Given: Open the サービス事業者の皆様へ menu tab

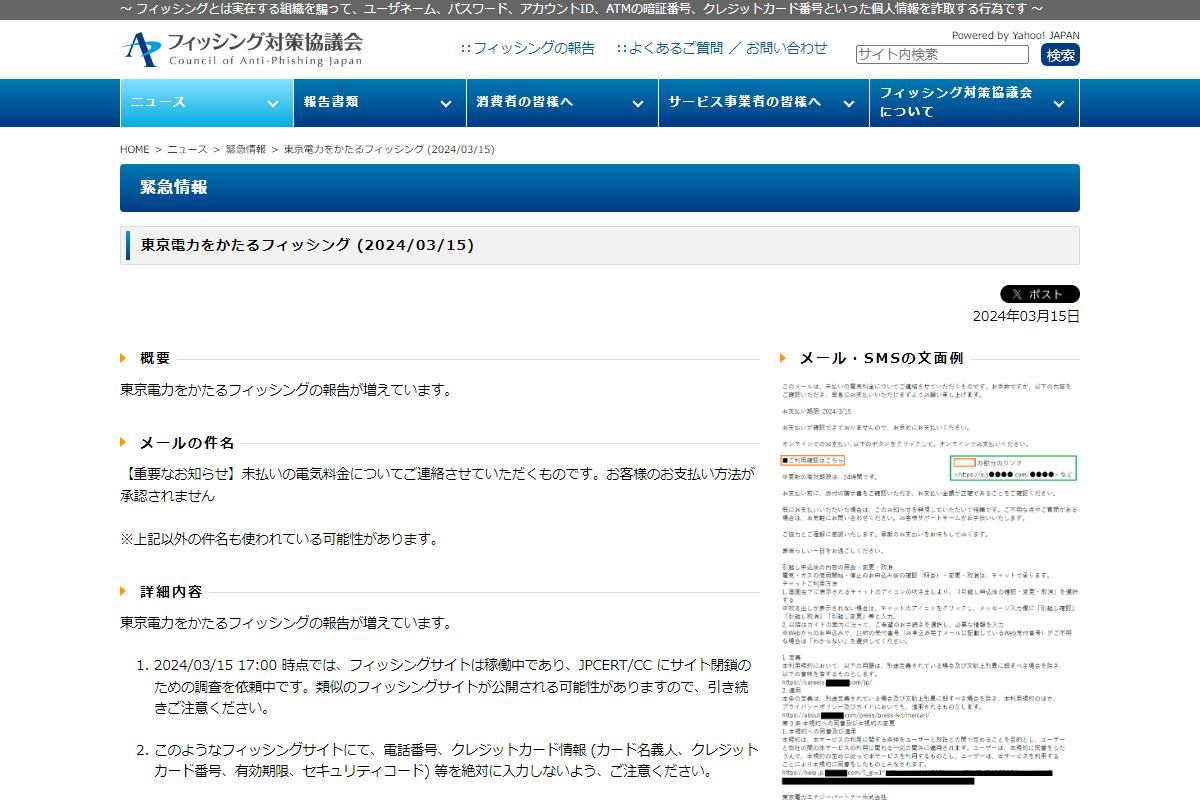Looking at the screenshot, I should click(x=764, y=103).
